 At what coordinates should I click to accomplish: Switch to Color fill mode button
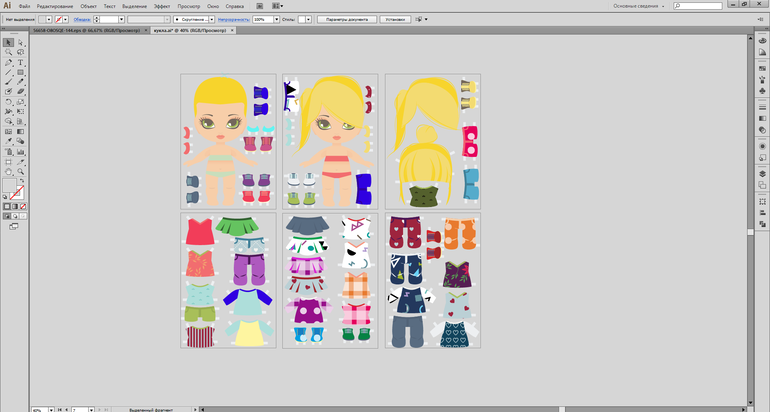(x=7, y=206)
